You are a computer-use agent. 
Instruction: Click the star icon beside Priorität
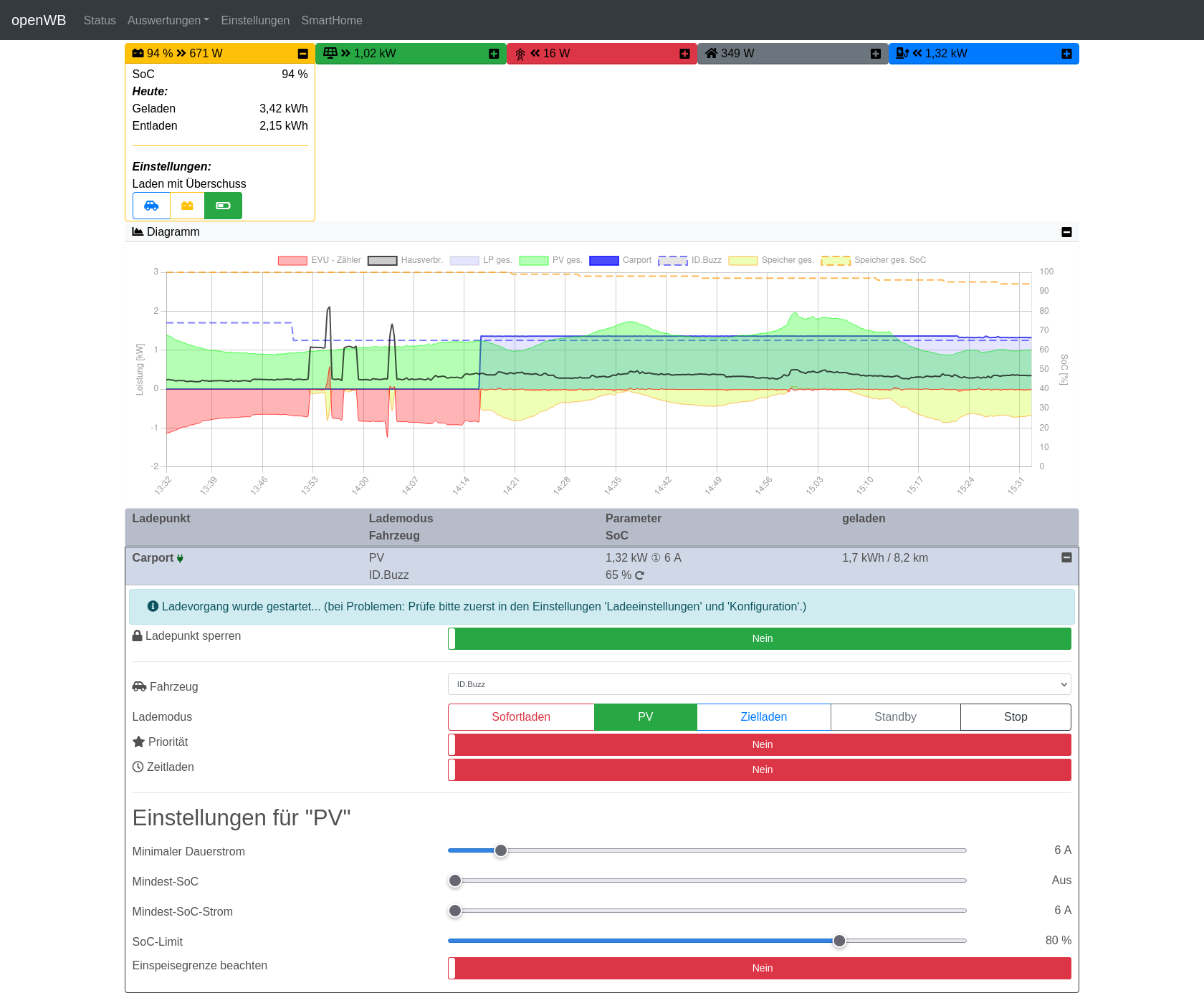point(139,742)
